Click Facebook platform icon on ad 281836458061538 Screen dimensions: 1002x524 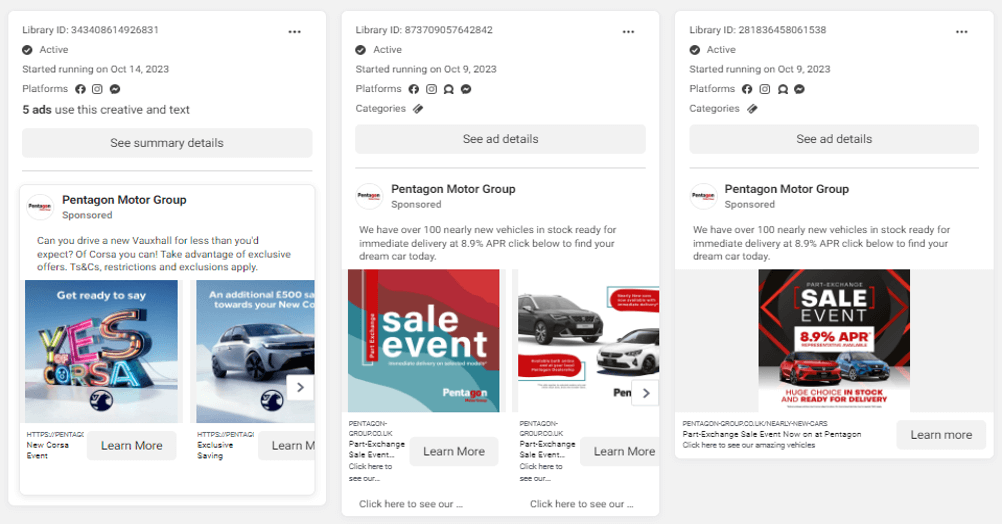(747, 89)
